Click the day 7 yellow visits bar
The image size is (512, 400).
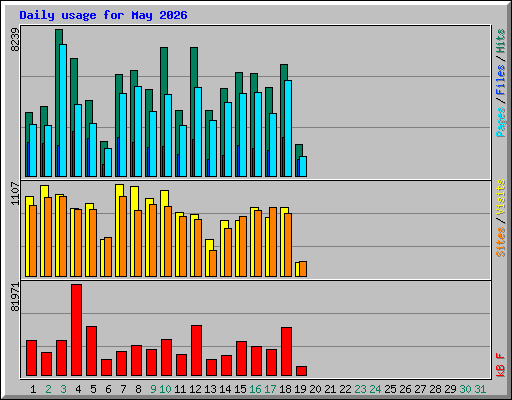coord(118,230)
